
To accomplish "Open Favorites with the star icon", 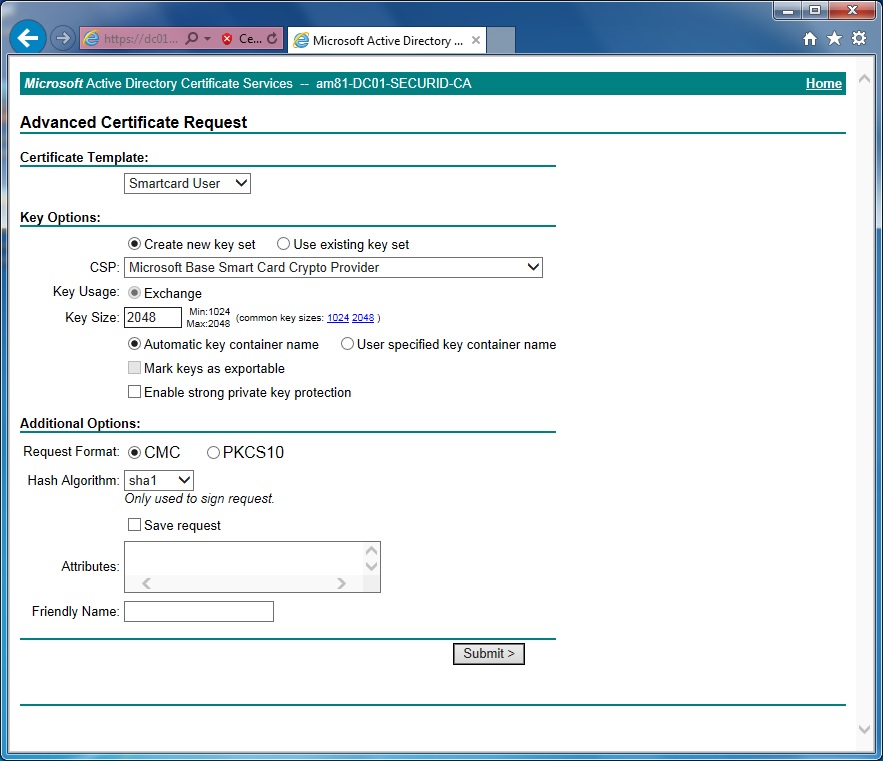I will 834,39.
